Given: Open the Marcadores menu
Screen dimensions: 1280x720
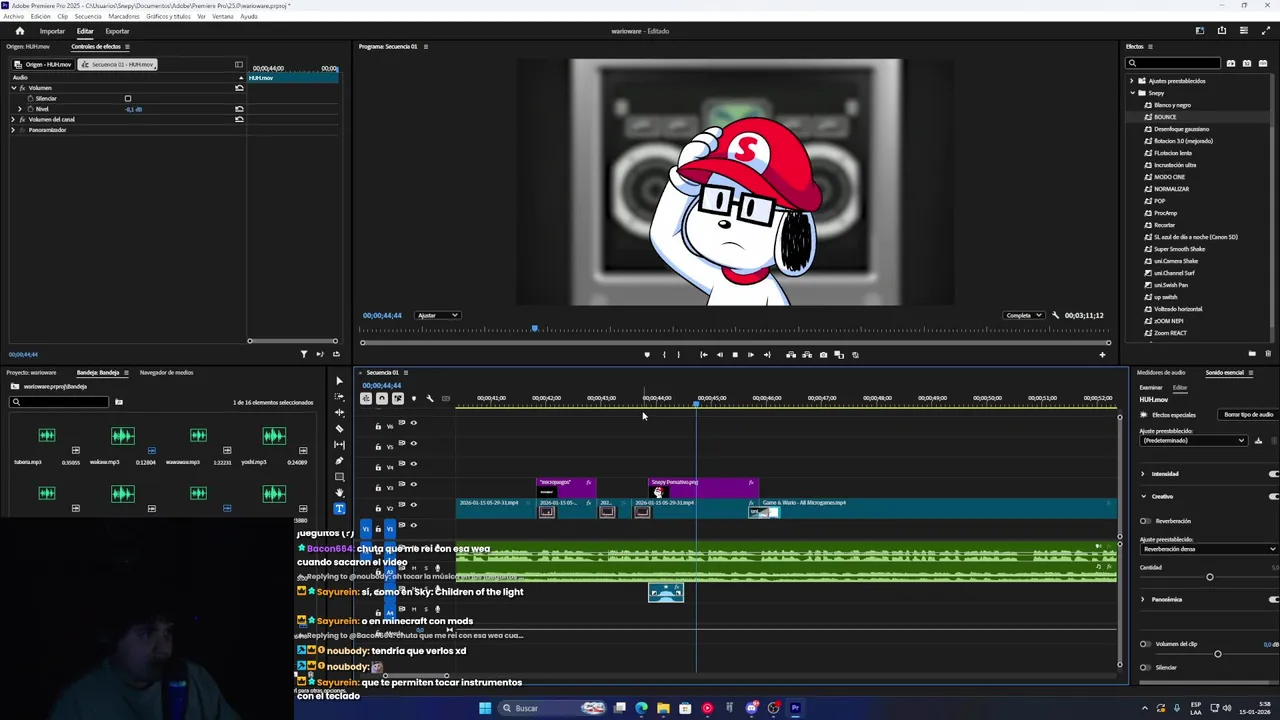Looking at the screenshot, I should coord(124,16).
